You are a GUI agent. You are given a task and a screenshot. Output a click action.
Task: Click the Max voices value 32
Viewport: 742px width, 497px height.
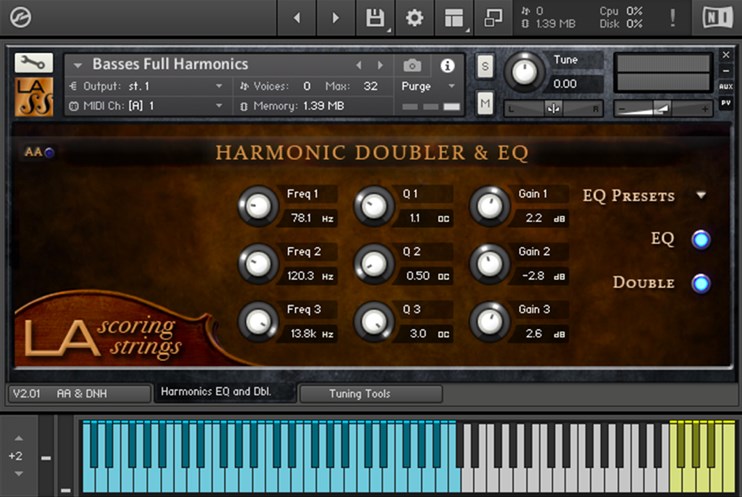pos(371,86)
